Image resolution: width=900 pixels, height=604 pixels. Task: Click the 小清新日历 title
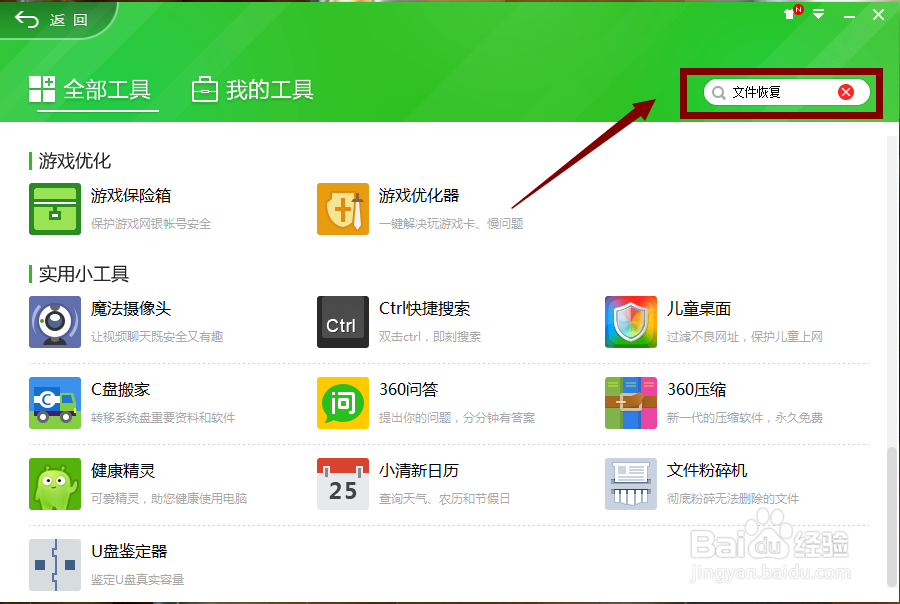pyautogui.click(x=419, y=471)
